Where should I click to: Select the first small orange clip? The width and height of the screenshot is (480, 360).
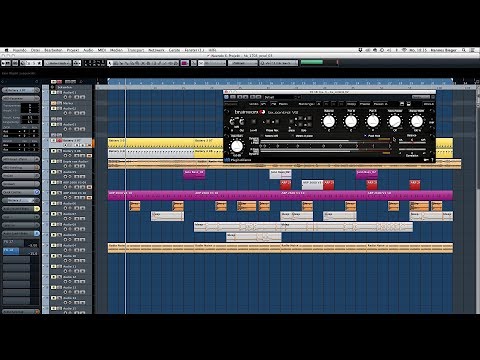tap(135, 206)
